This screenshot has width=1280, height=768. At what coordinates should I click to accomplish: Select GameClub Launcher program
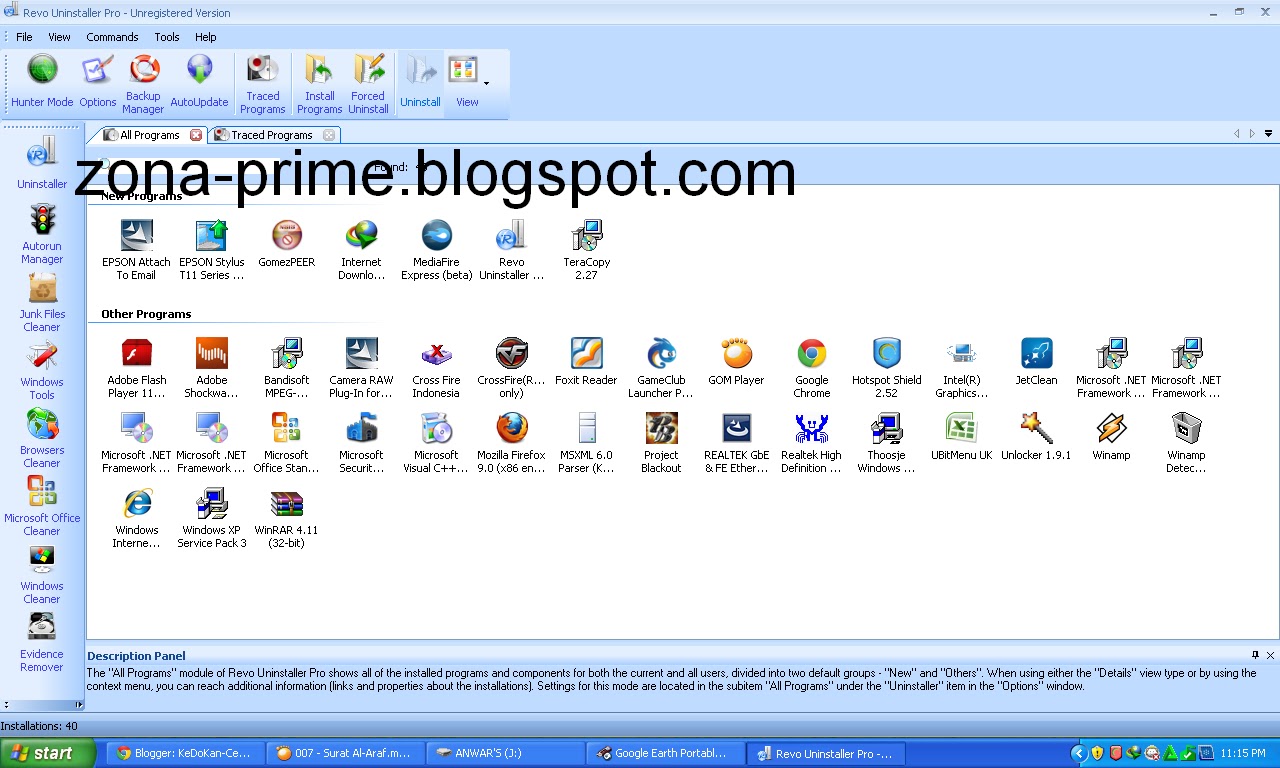pos(661,368)
